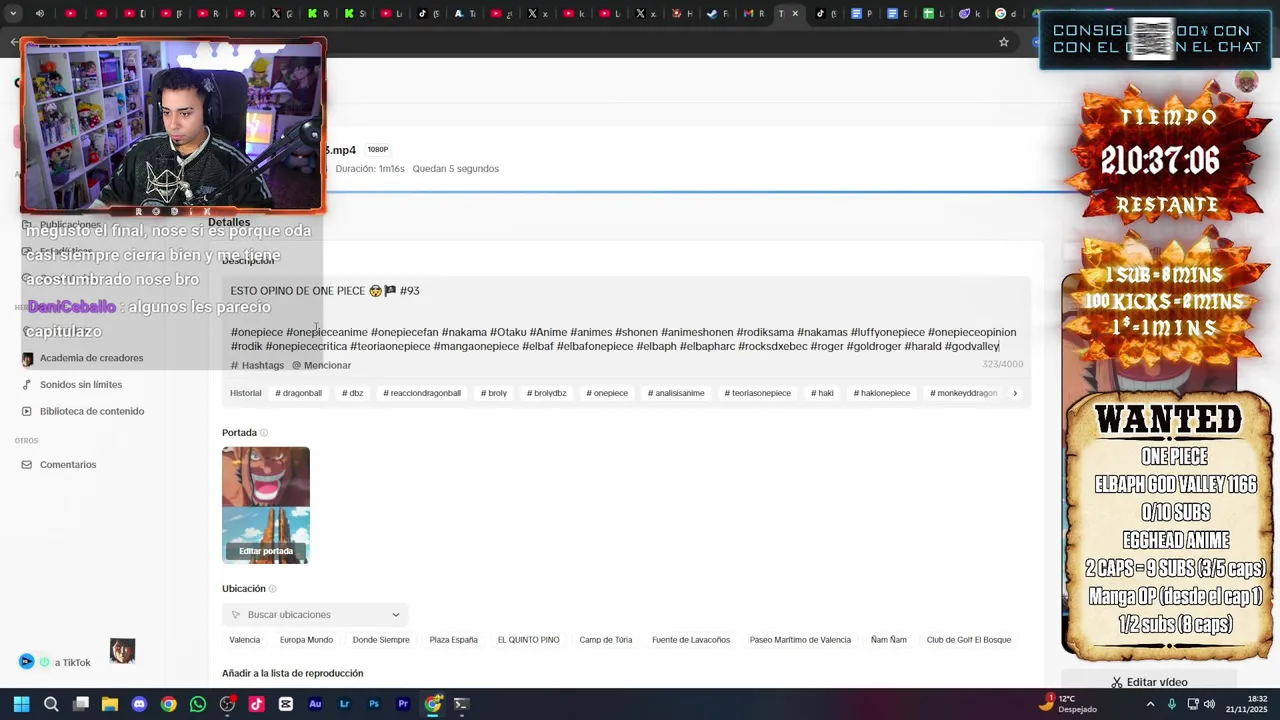Launch Adobe Lightroom from the taskbar
Screen dimensions: 1280x720
point(344,704)
